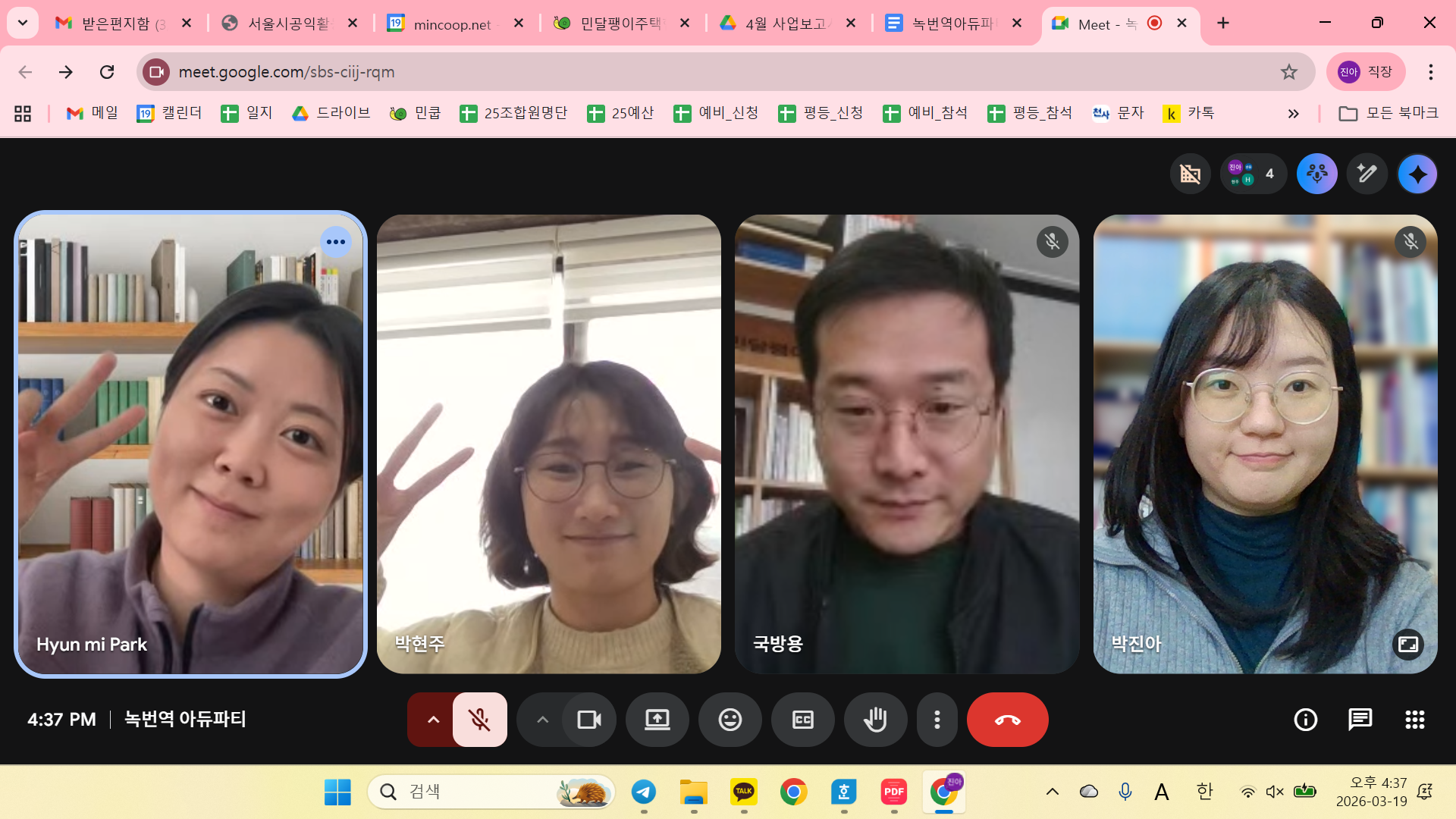Click muted mic icon on 박진아 tile
Viewport: 1456px width, 819px height.
point(1410,243)
